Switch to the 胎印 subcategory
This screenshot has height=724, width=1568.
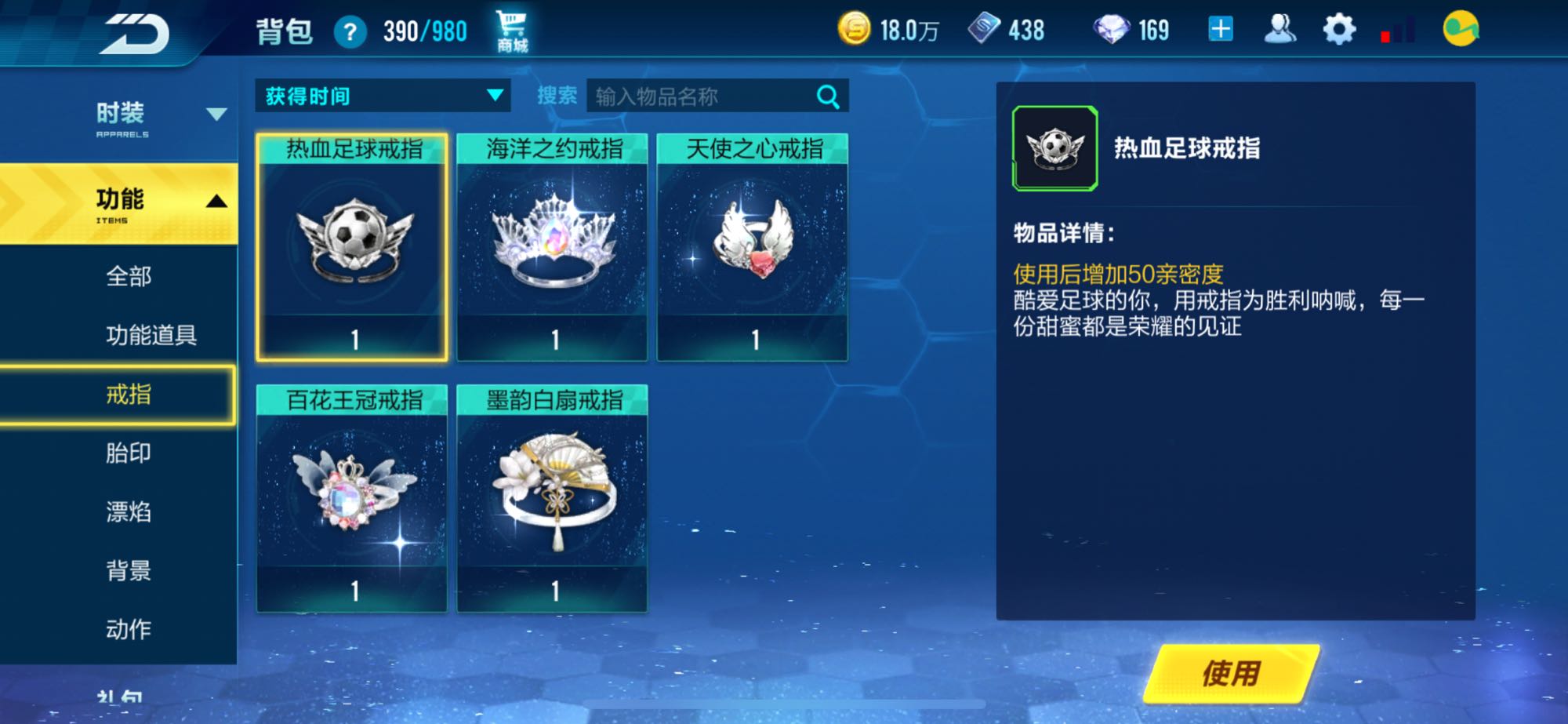point(129,453)
